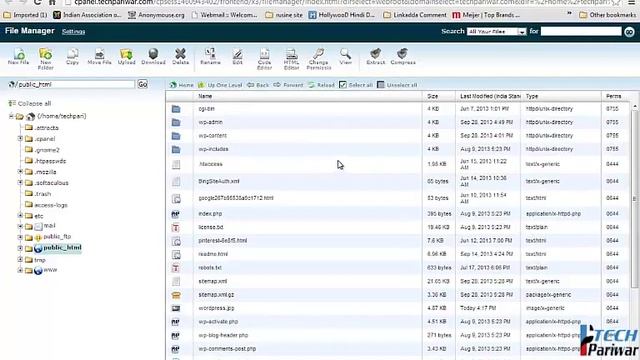Select the .htaccess file name
Viewport: 640px width, 360px height.
pyautogui.click(x=211, y=164)
